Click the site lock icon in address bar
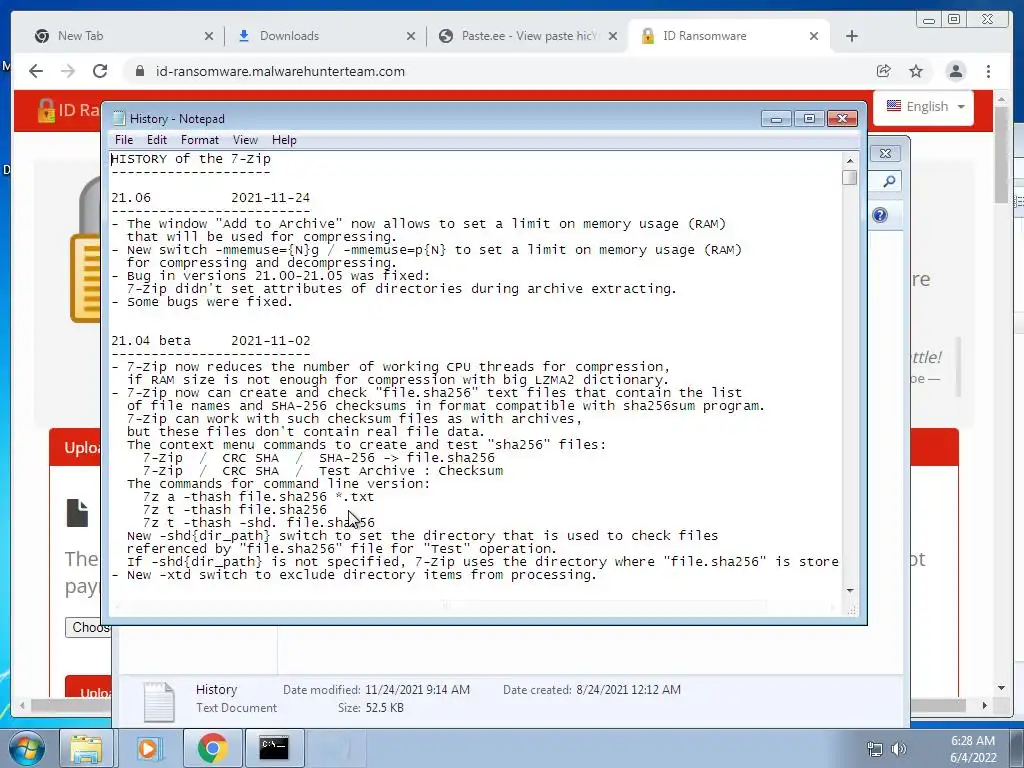This screenshot has height=768, width=1024. (139, 71)
